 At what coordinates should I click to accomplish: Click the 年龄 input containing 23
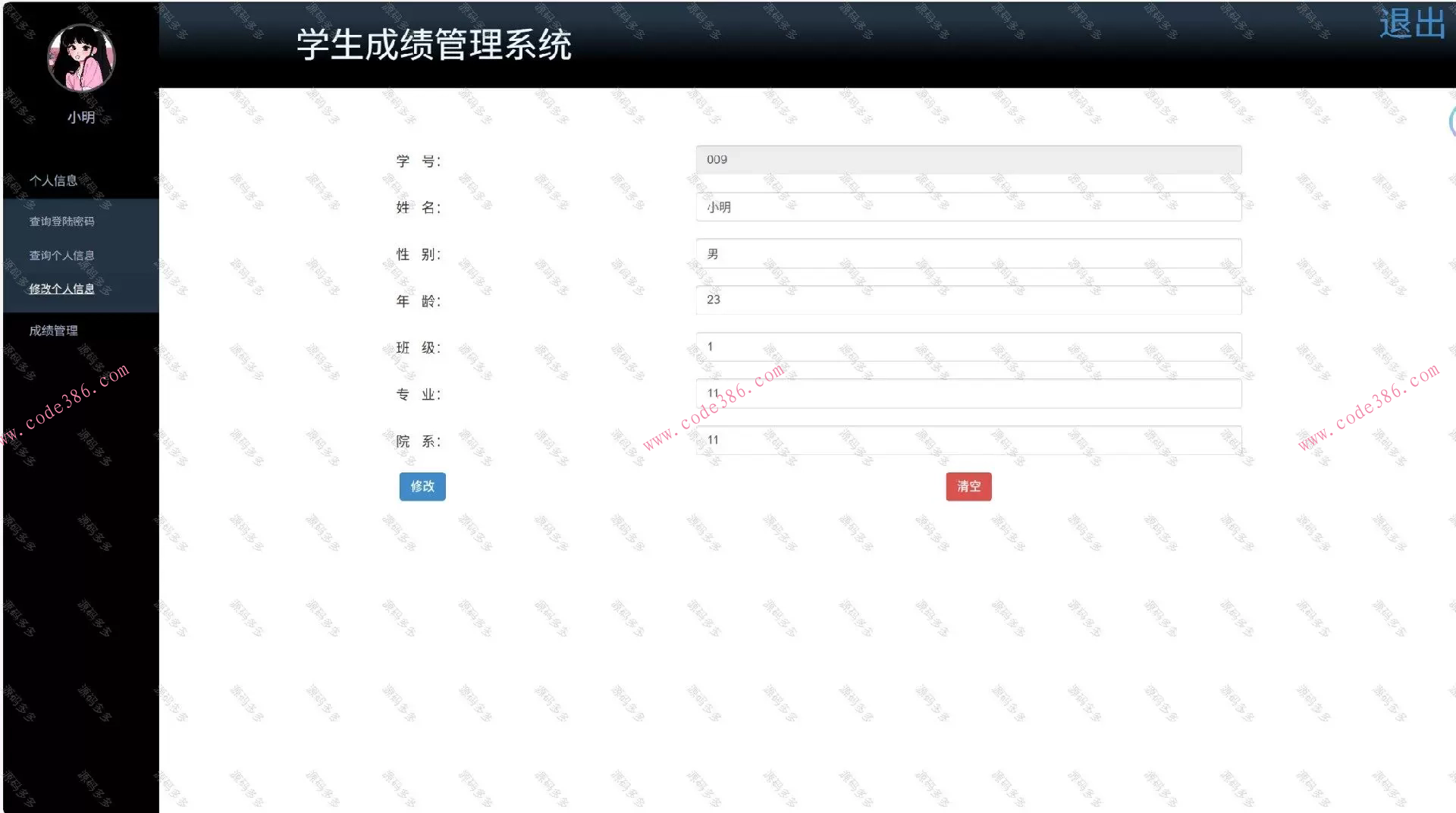[968, 300]
